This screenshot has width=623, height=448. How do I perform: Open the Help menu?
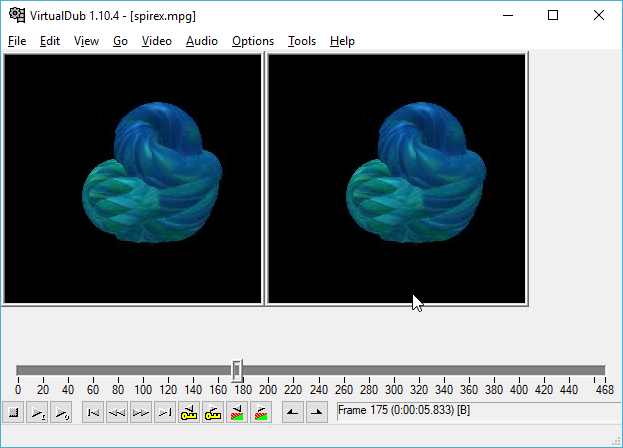pos(342,41)
